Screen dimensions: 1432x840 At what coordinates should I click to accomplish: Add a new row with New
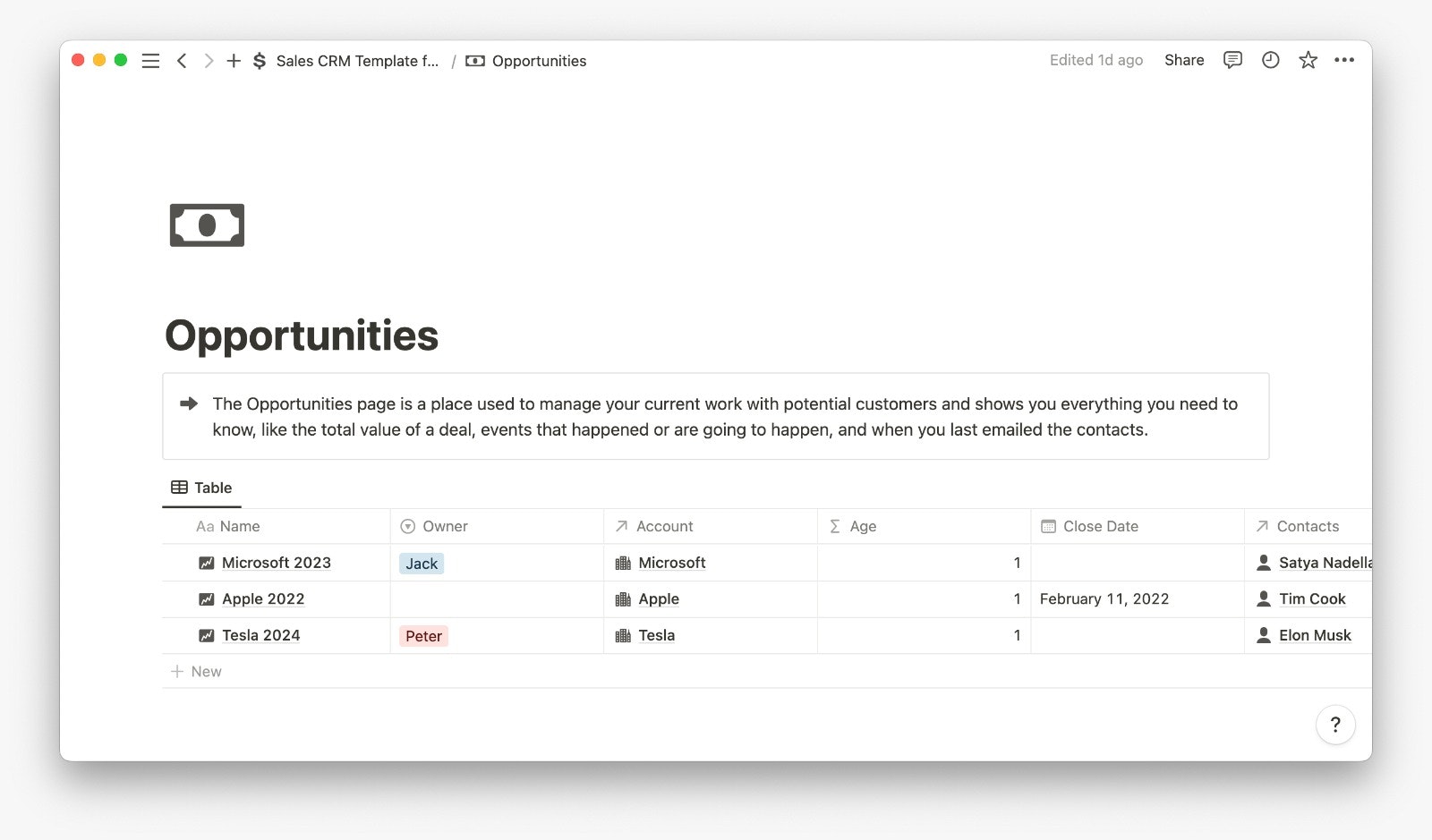(x=196, y=672)
